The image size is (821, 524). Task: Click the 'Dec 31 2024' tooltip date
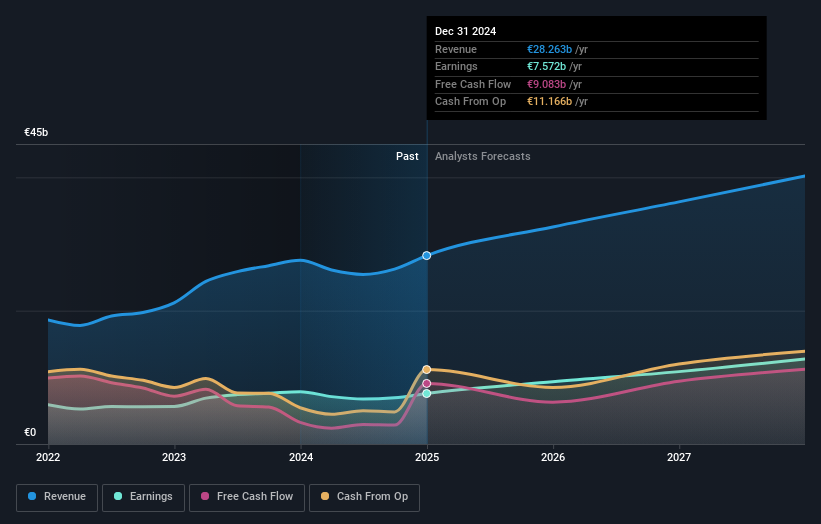(465, 31)
